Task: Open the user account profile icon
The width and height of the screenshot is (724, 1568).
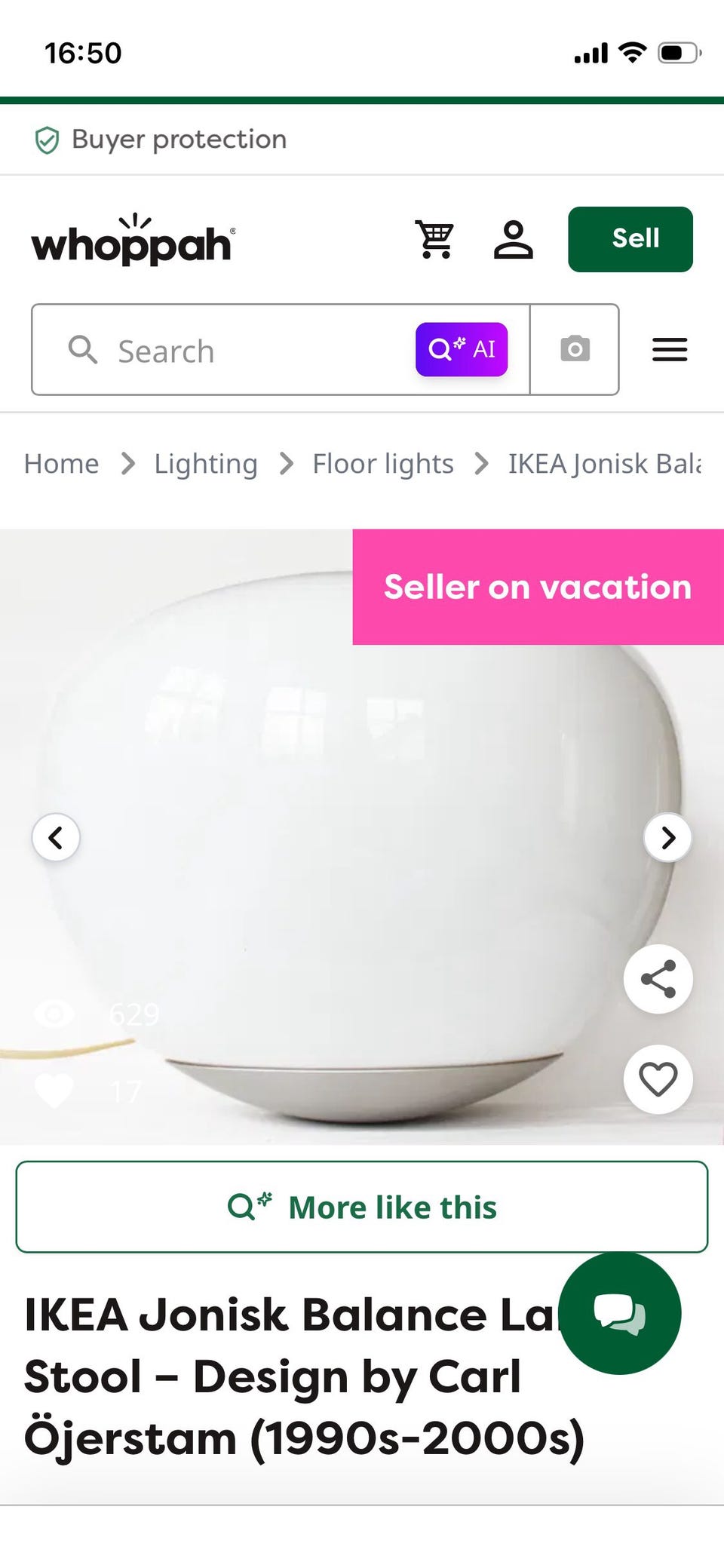Action: click(514, 239)
